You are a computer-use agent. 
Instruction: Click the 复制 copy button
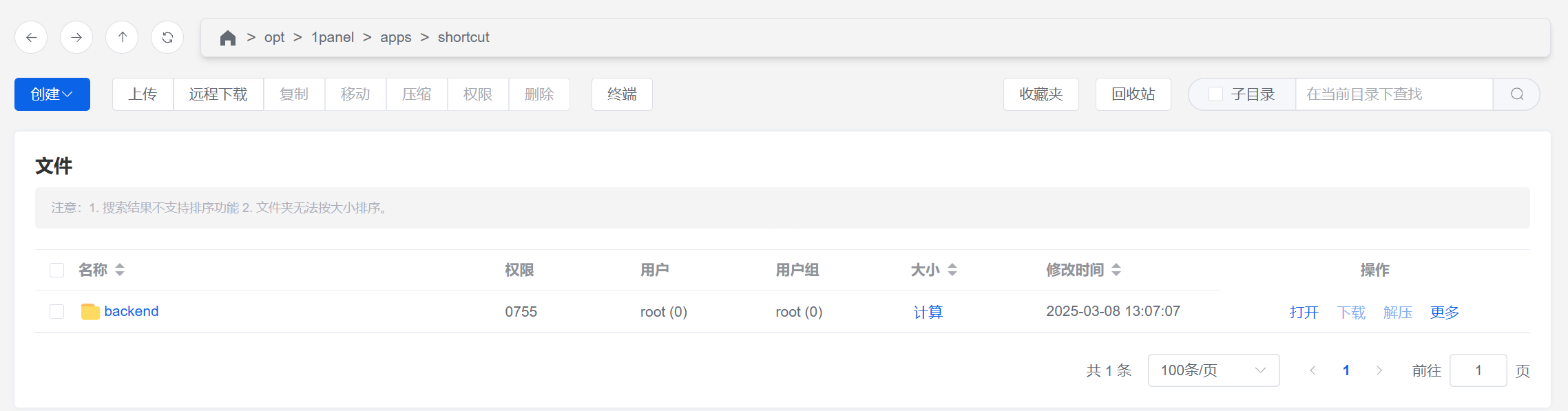click(x=294, y=94)
